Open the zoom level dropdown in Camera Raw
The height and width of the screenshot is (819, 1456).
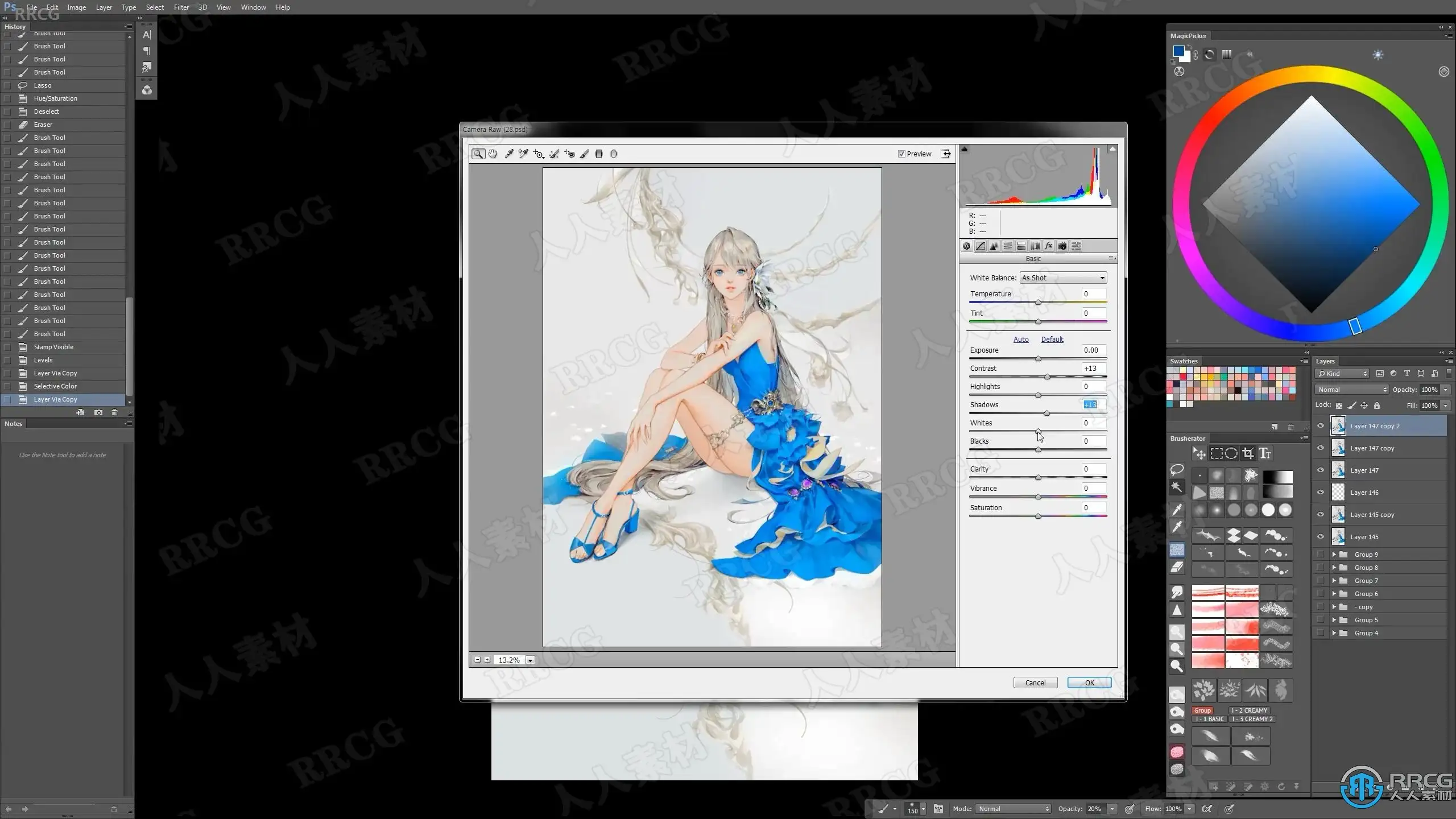[x=530, y=660]
